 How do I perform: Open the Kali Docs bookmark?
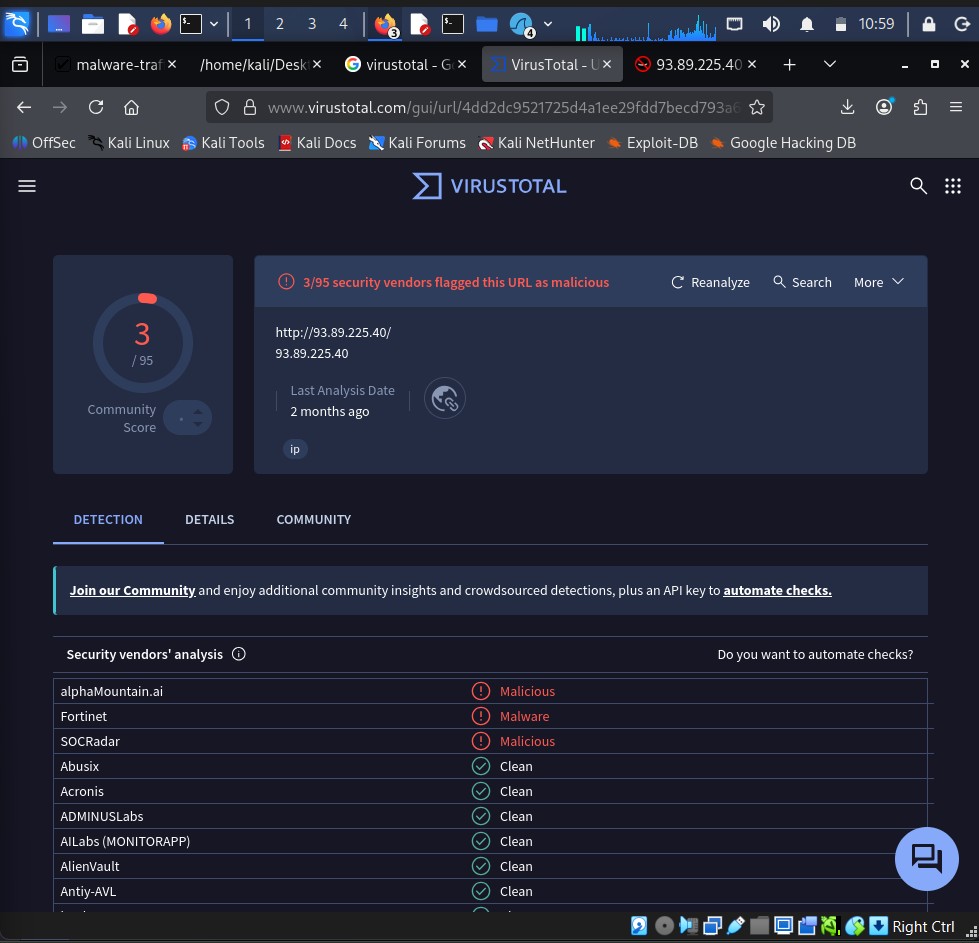[x=317, y=143]
